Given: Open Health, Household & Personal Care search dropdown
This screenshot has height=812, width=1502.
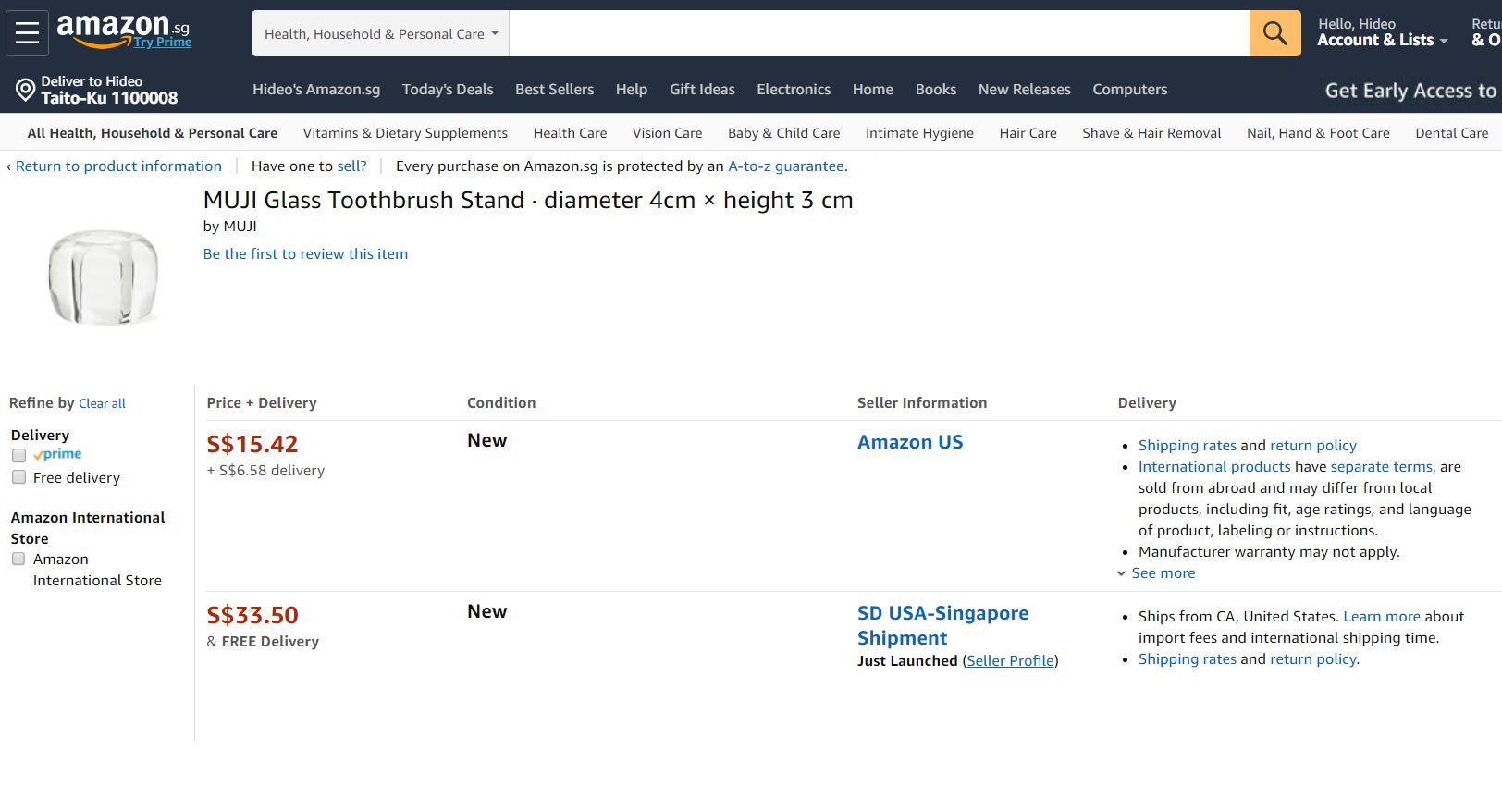Looking at the screenshot, I should coord(380,33).
